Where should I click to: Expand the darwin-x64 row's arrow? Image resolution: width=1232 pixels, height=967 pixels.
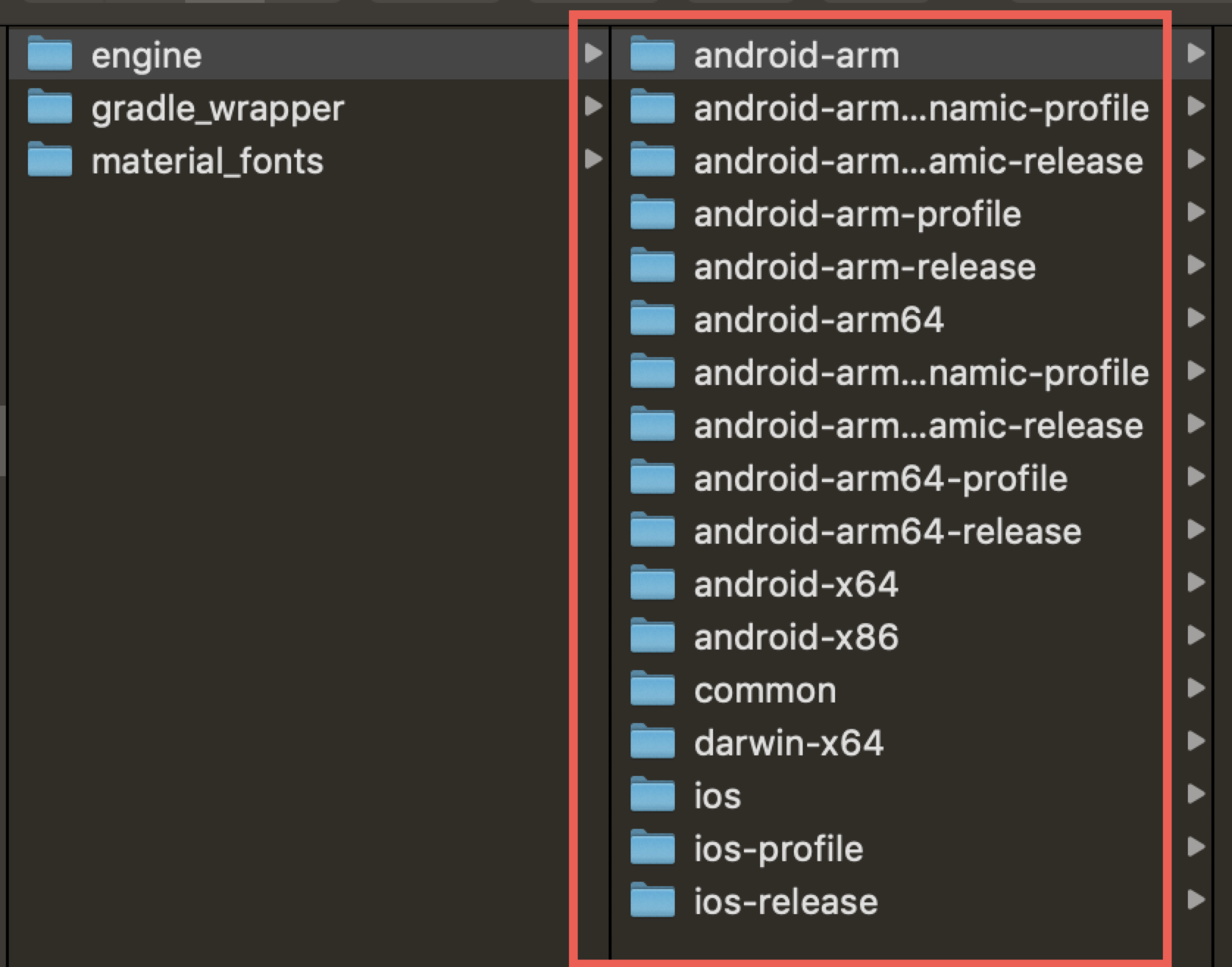click(1197, 741)
